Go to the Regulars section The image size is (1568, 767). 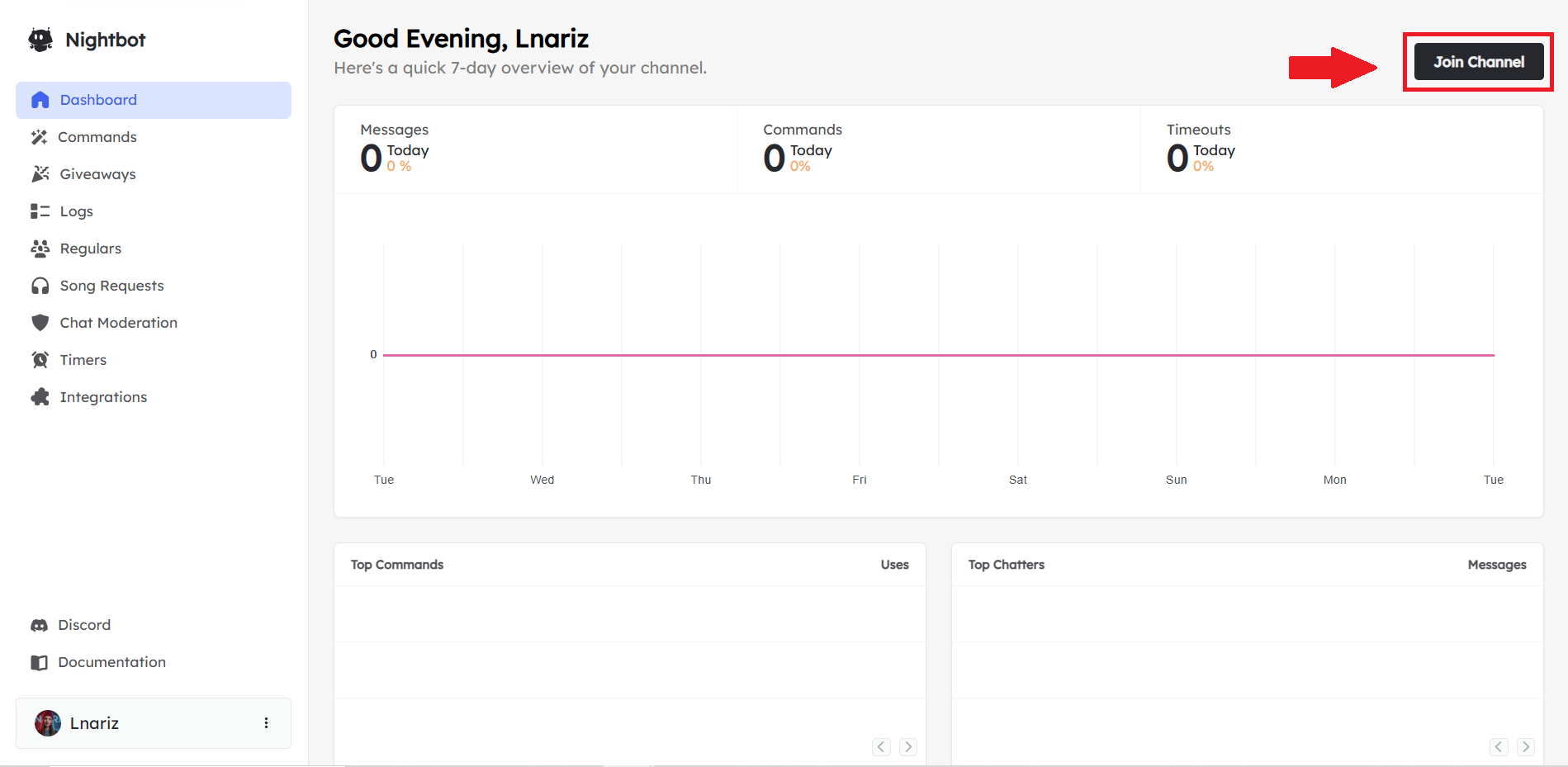pyautogui.click(x=154, y=249)
